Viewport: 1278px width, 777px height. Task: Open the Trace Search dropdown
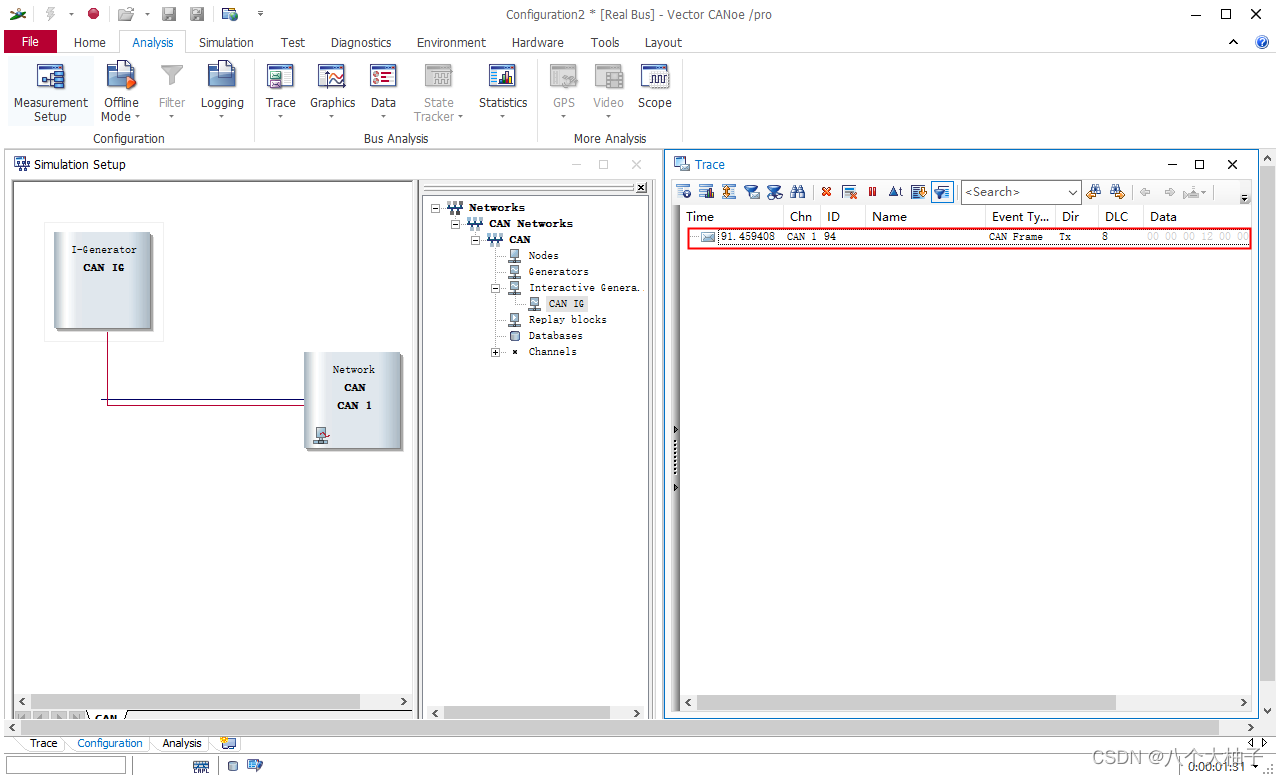pyautogui.click(x=1073, y=192)
